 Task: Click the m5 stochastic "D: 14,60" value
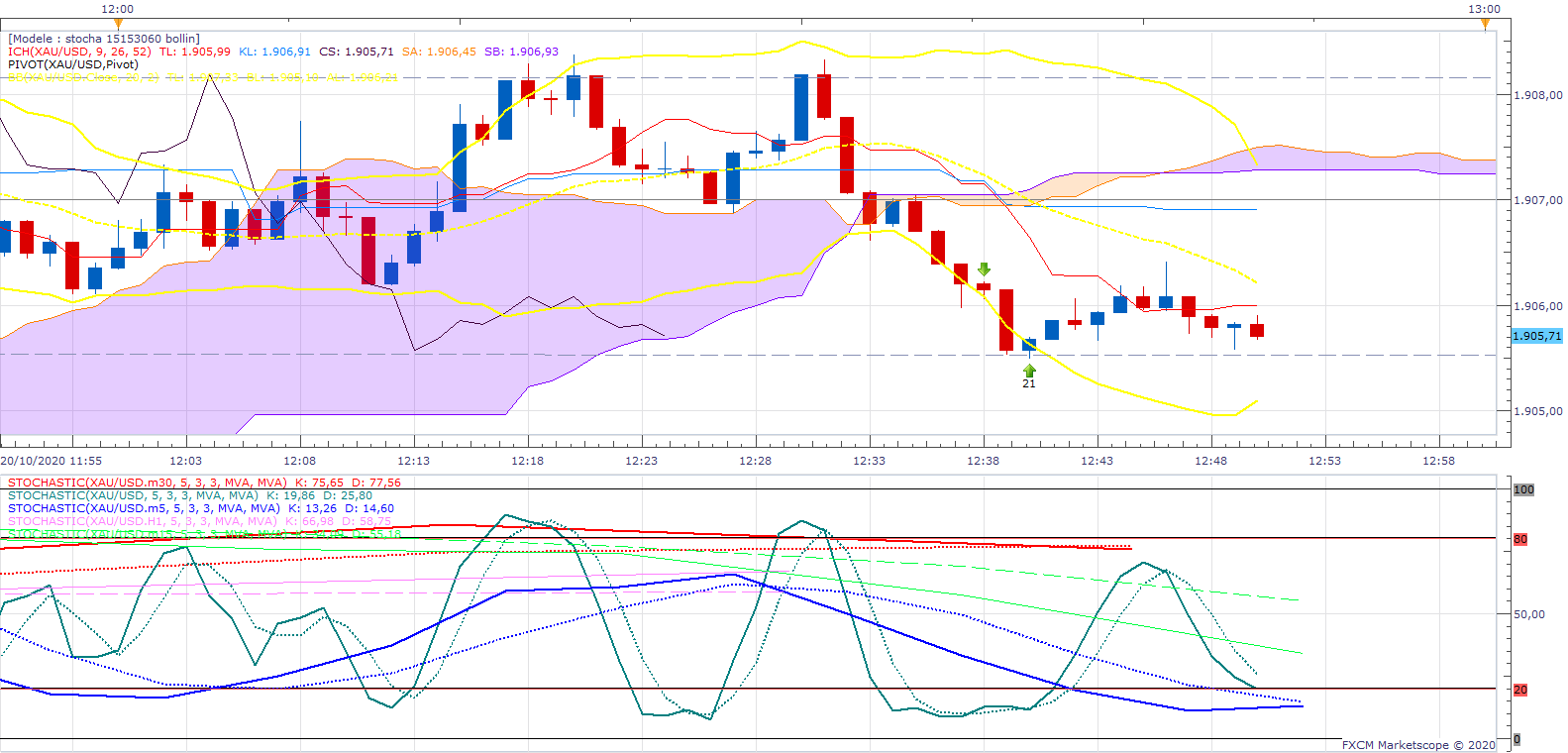369,508
